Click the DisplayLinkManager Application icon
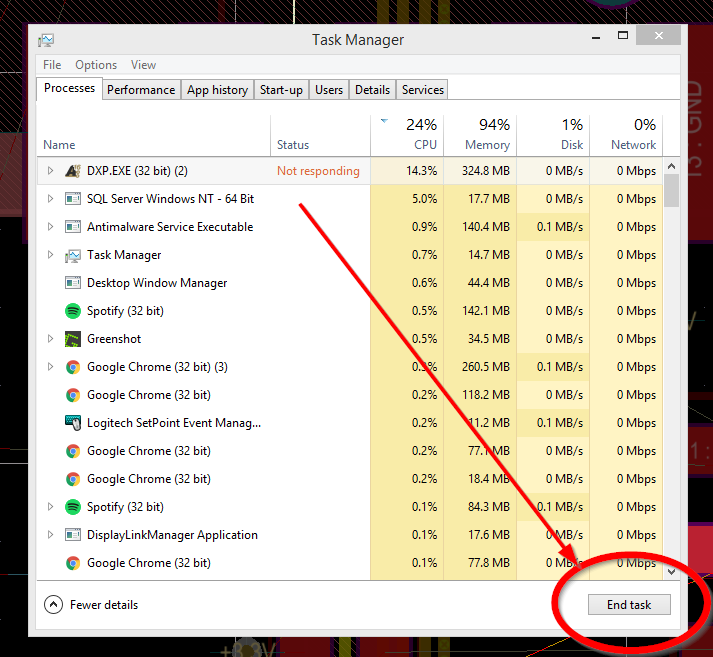The height and width of the screenshot is (657, 713). pos(73,535)
